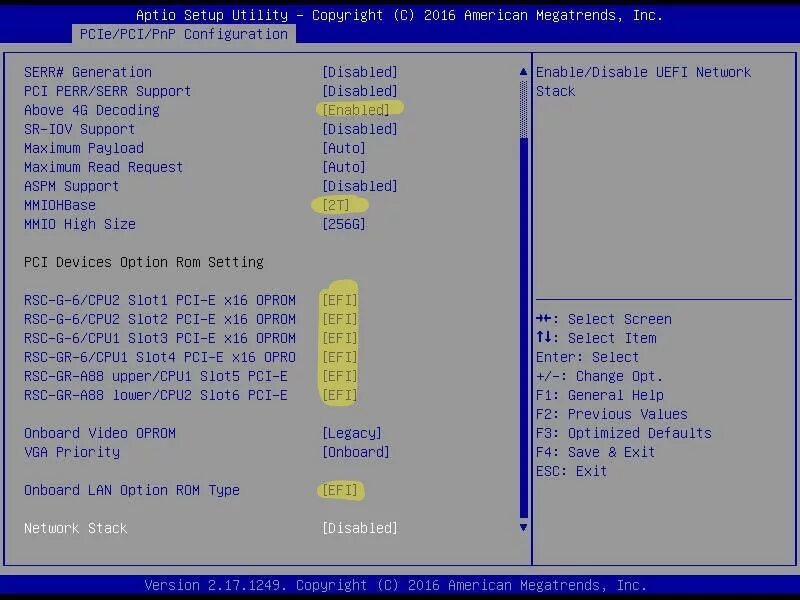The height and width of the screenshot is (600, 800).
Task: Change Slot6 [EFI] value
Action: (x=340, y=395)
